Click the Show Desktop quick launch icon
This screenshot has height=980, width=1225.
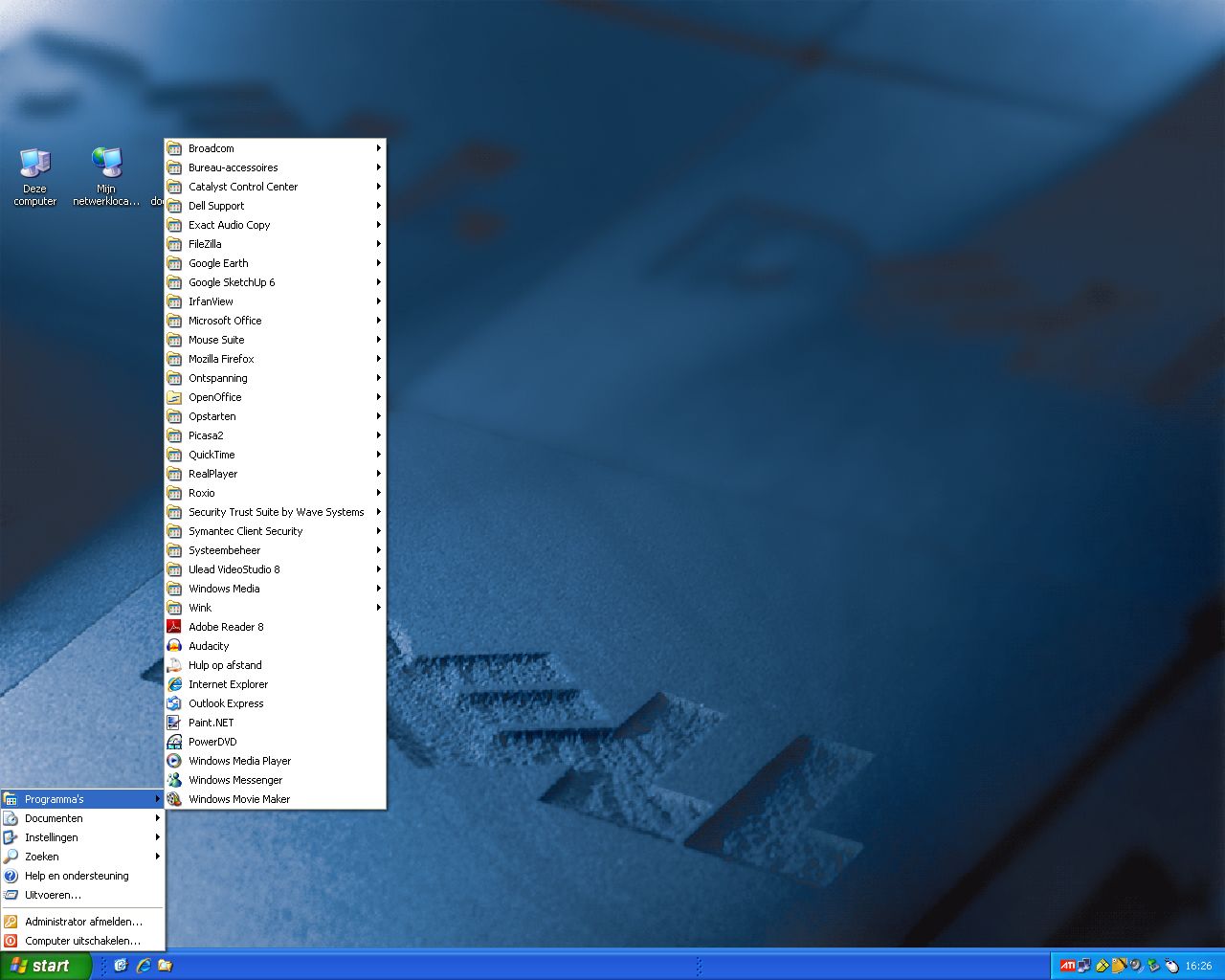pyautogui.click(x=121, y=966)
